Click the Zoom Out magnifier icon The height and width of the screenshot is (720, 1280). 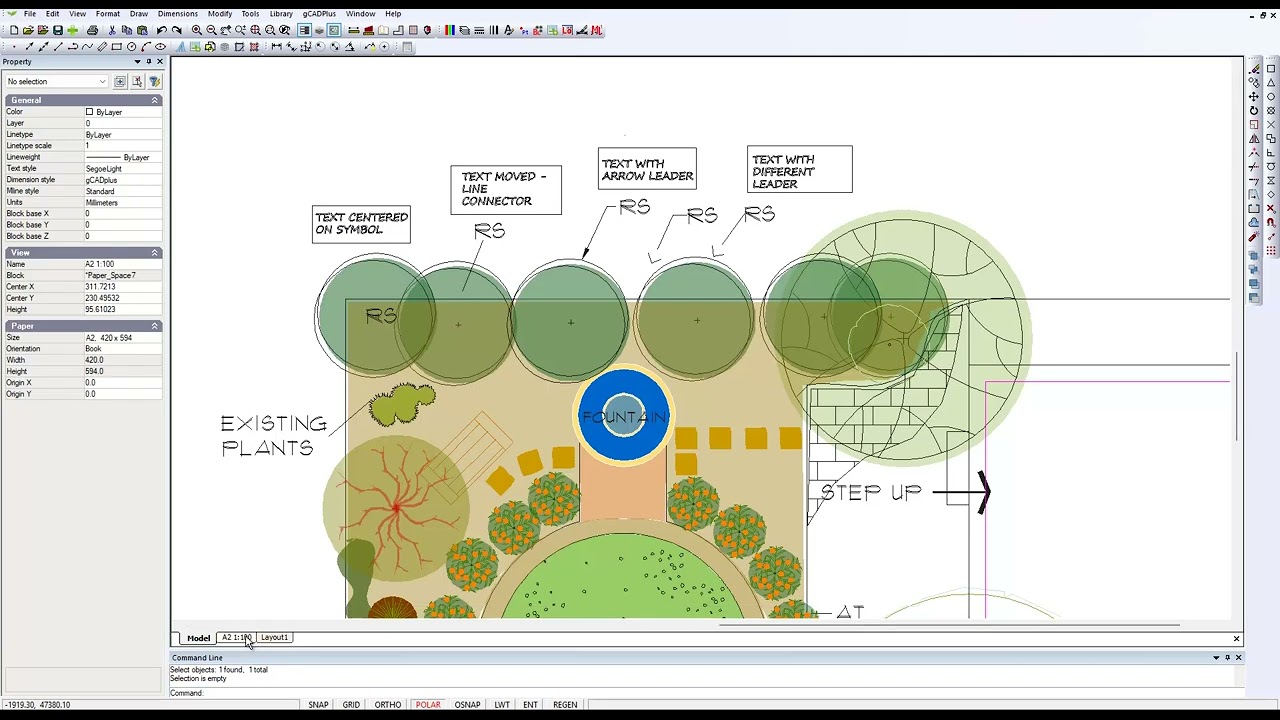coord(211,30)
